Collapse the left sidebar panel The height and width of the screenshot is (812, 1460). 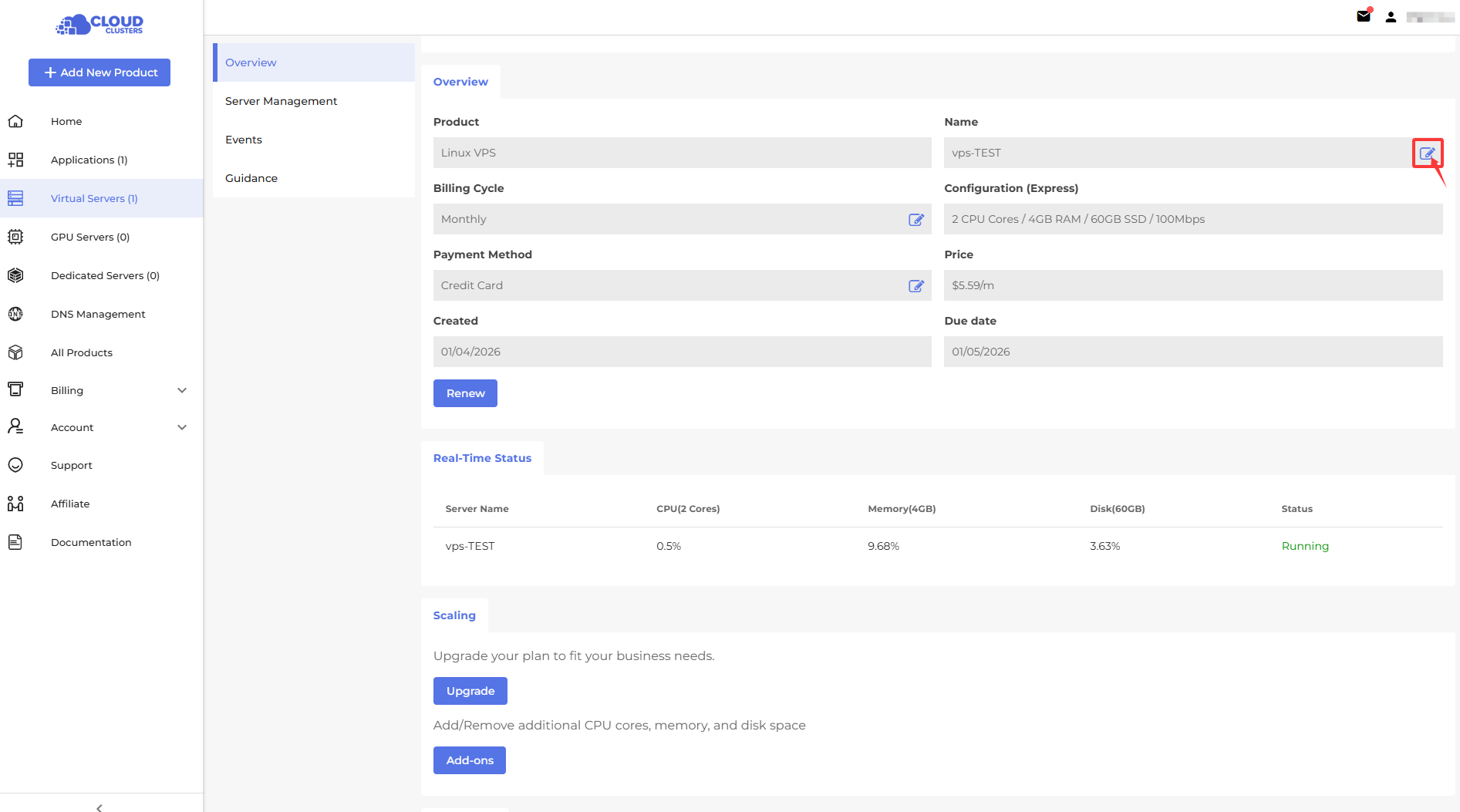pyautogui.click(x=99, y=807)
